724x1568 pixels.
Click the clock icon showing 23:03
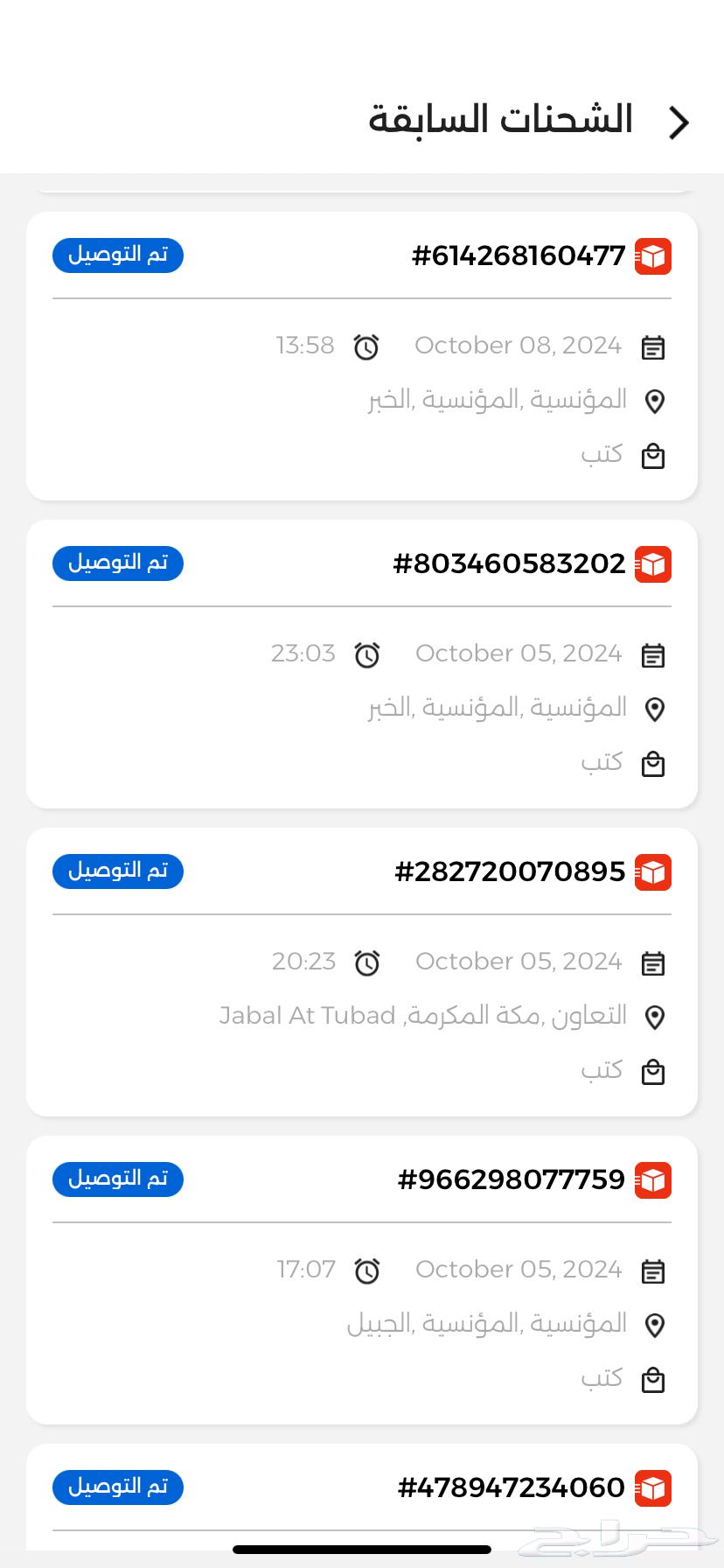pyautogui.click(x=367, y=654)
